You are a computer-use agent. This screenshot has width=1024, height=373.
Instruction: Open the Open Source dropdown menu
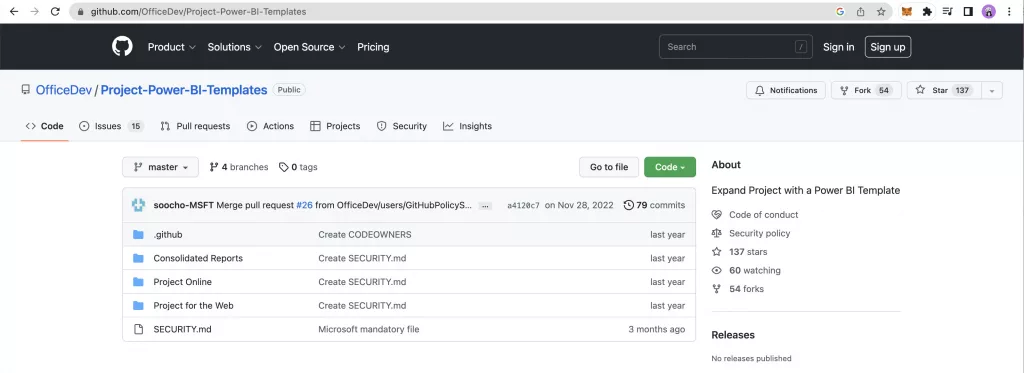(310, 47)
